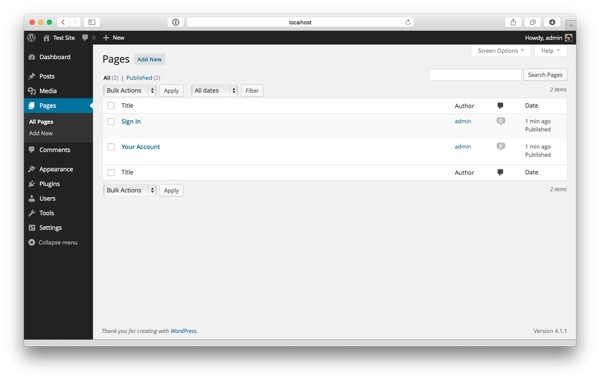Image resolution: width=600 pixels, height=381 pixels.
Task: Click Version 4.1.1 footer text
Action: 550,331
